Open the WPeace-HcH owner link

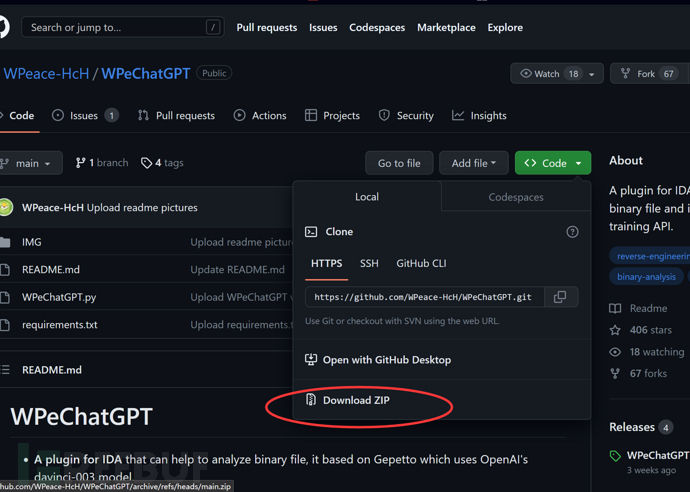46,73
